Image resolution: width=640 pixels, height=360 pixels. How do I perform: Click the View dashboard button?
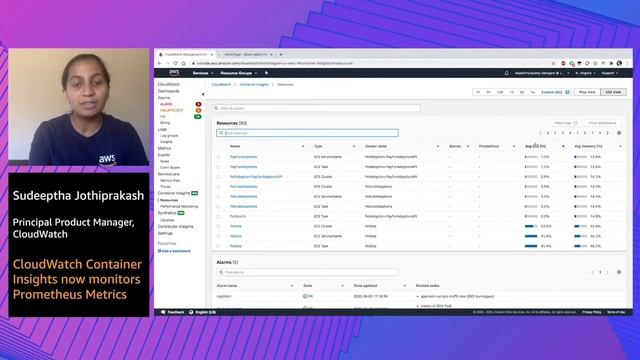(x=602, y=123)
